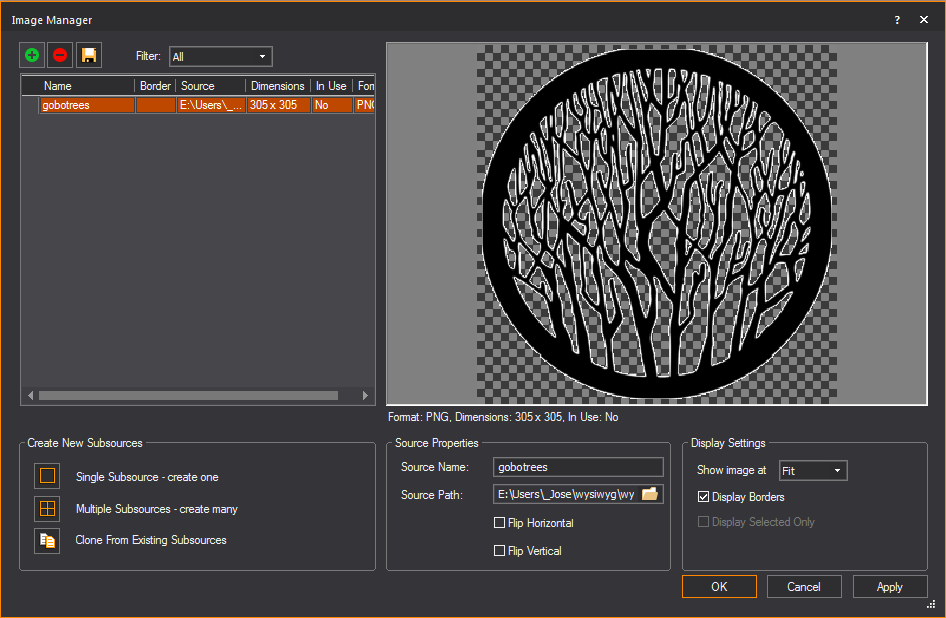Enable Flip Vertical
This screenshot has height=618, width=946.
(499, 550)
